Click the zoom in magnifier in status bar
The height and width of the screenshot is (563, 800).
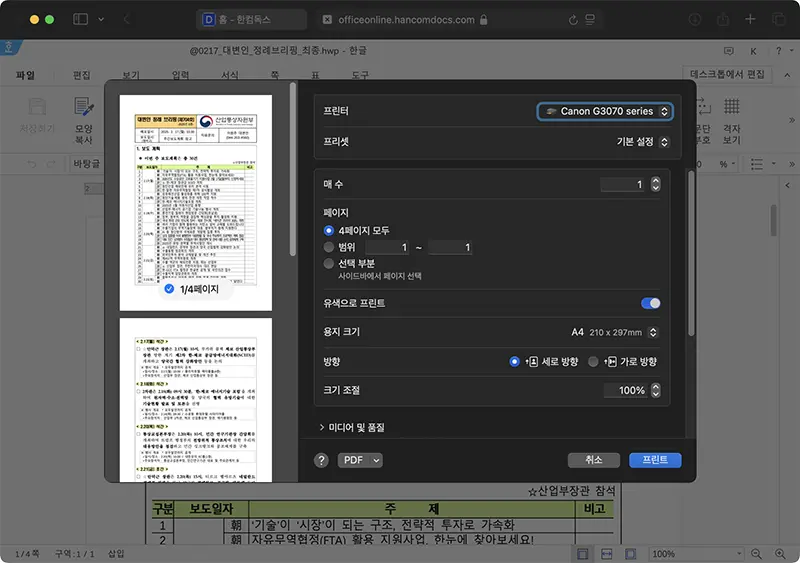780,554
